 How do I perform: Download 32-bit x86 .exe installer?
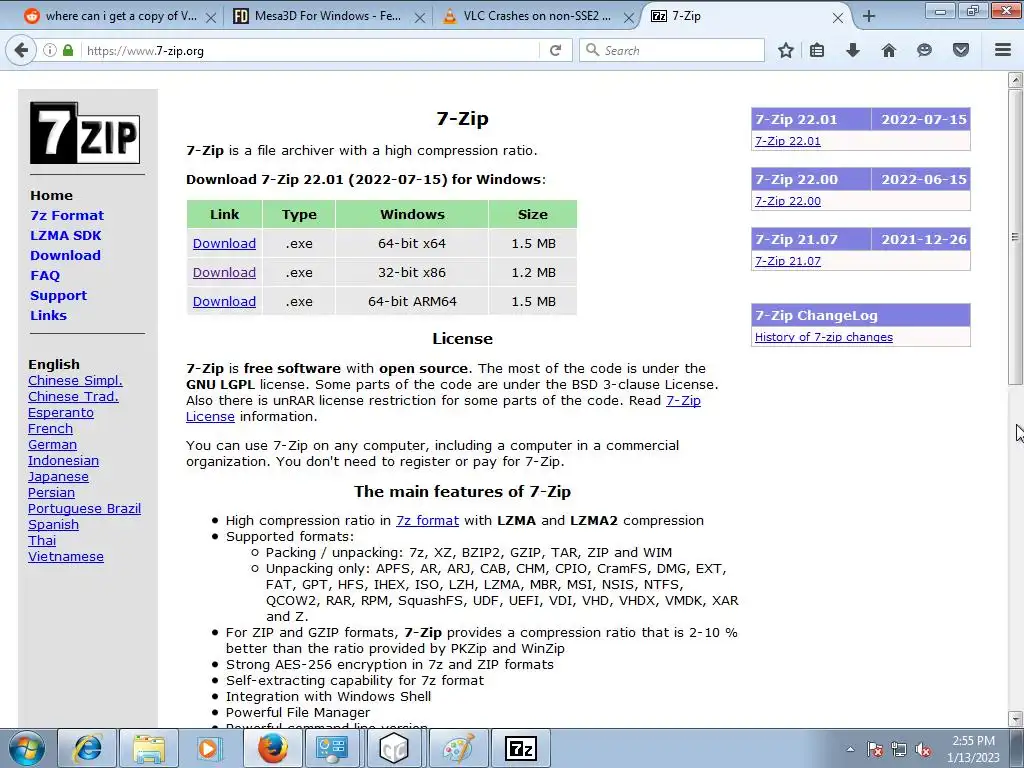point(224,272)
